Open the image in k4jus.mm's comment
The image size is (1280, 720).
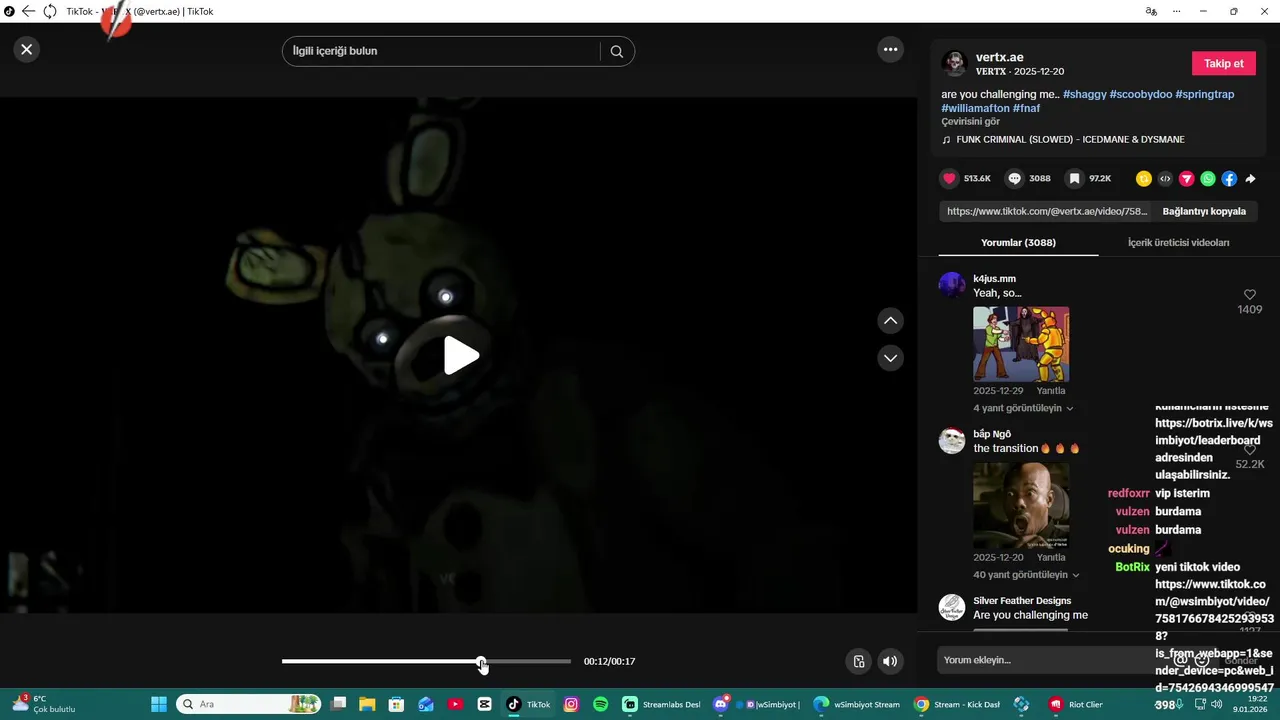pos(1021,344)
